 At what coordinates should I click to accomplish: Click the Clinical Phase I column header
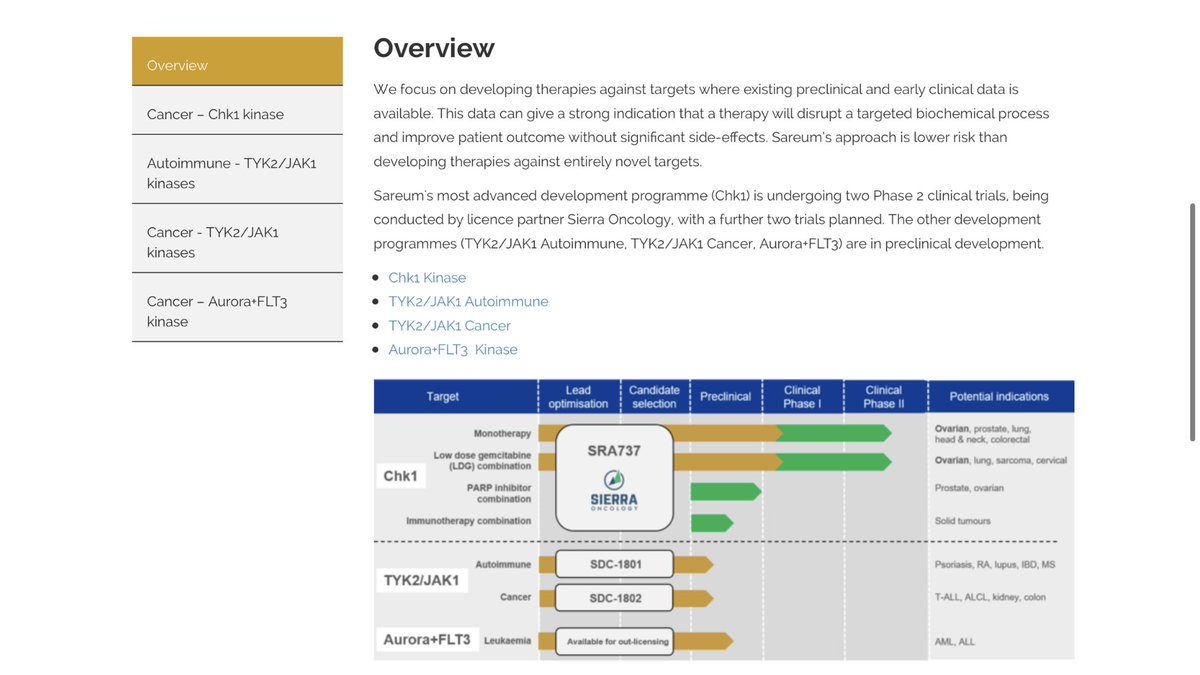(802, 397)
